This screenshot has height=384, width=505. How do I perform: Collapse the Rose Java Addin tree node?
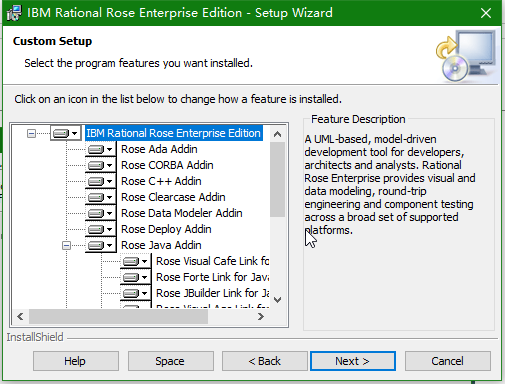pos(66,246)
